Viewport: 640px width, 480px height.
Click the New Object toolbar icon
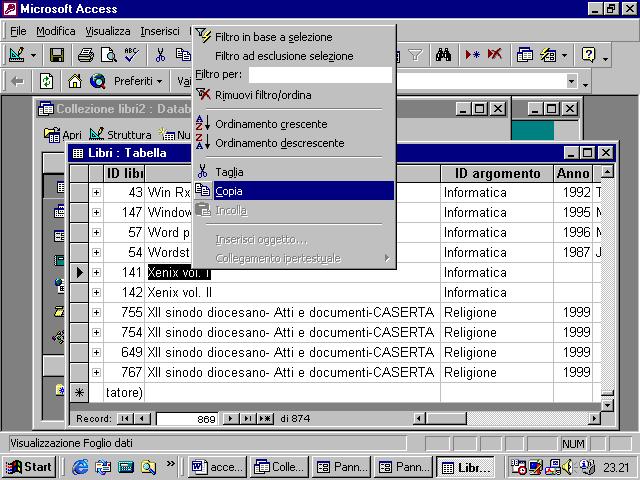(548, 55)
